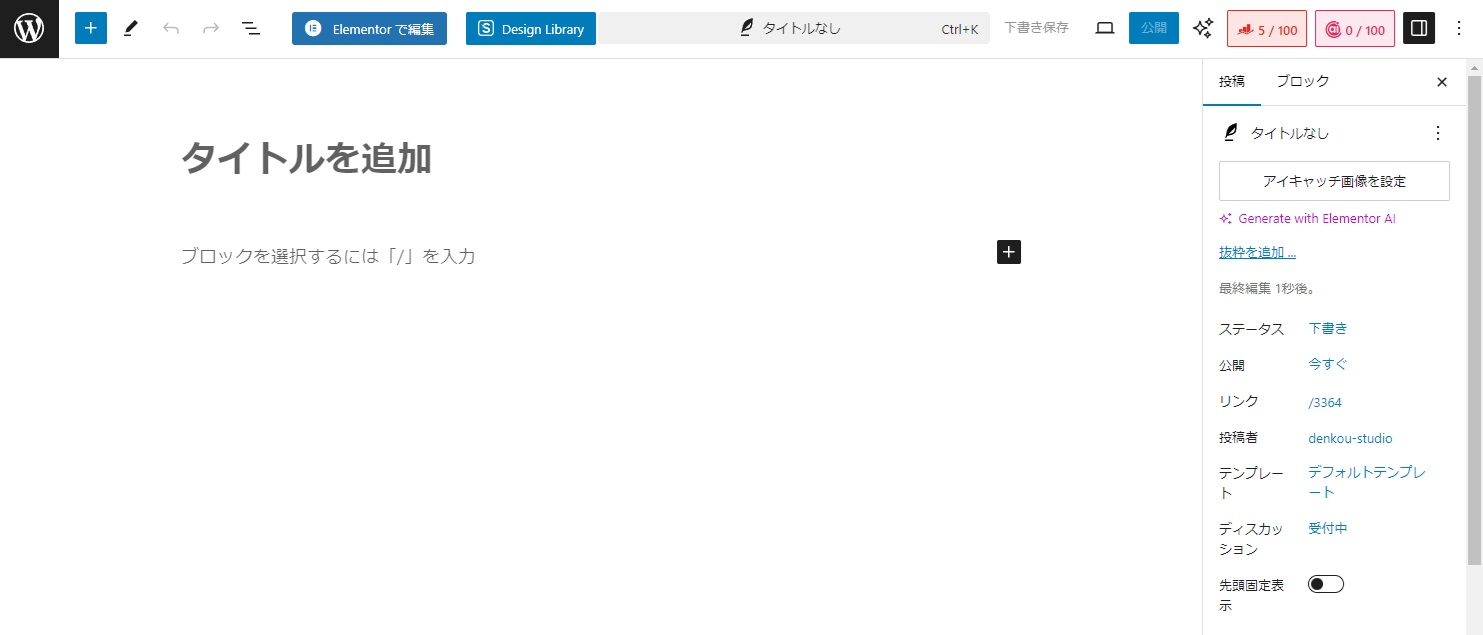1483x635 pixels.
Task: Open the document overview list icon
Action: (x=251, y=29)
